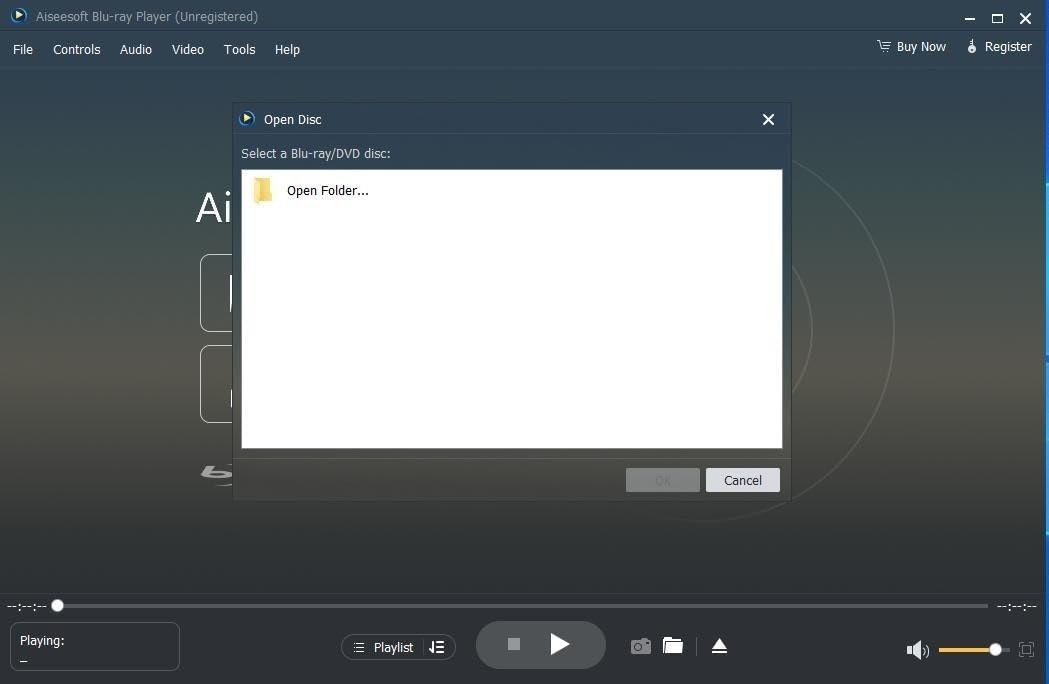
Task: Click the Register key icon
Action: point(971,46)
